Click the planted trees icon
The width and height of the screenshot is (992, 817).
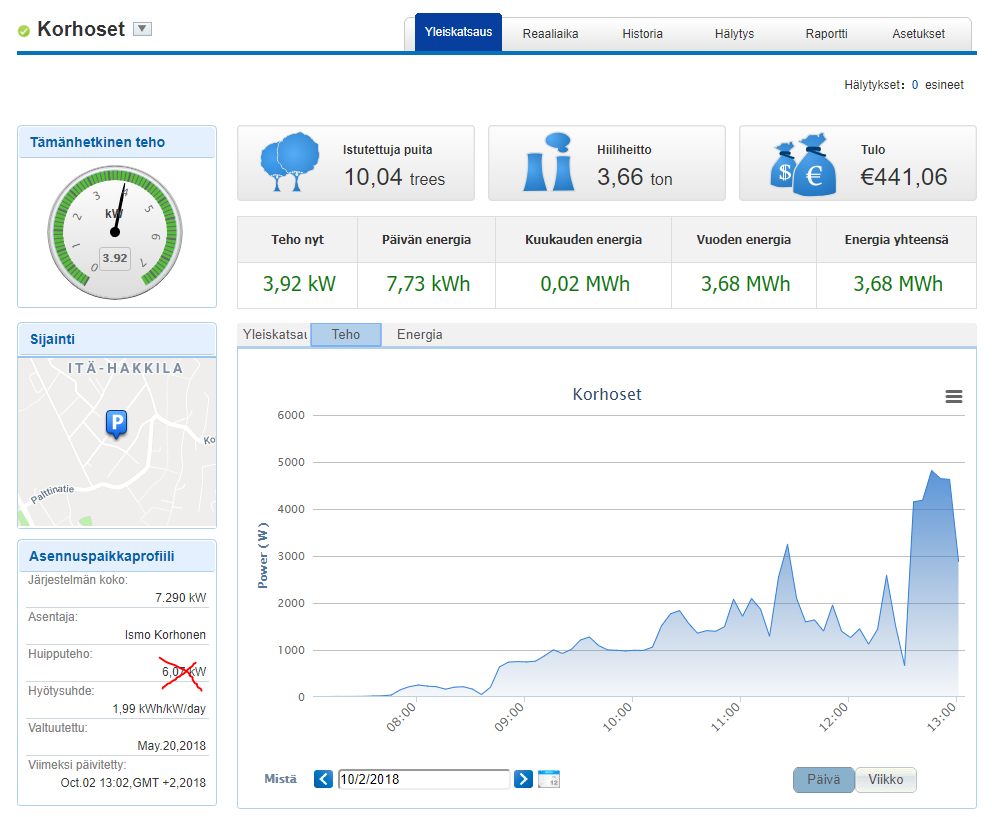click(x=289, y=162)
